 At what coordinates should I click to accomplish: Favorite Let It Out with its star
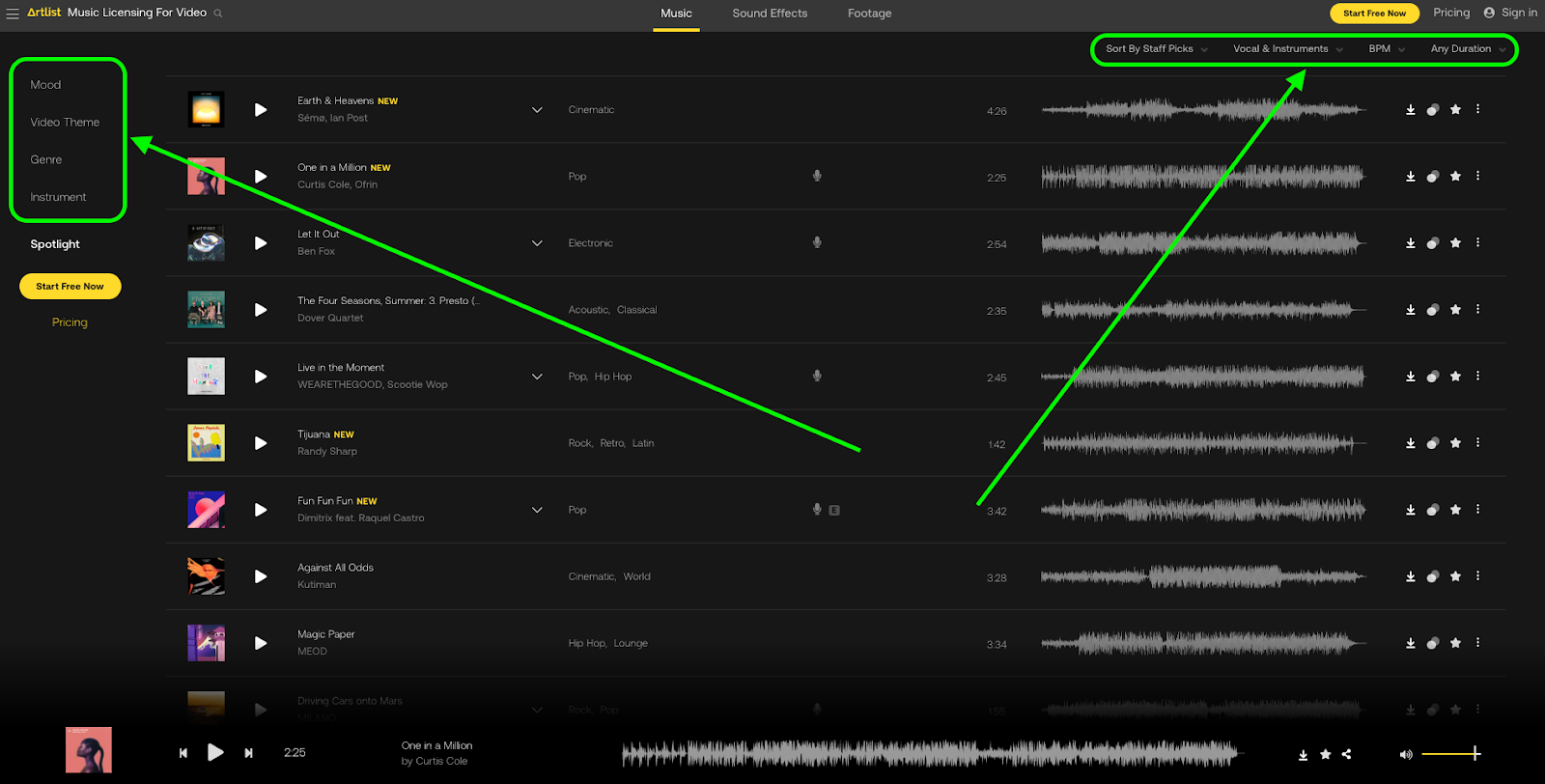click(x=1456, y=242)
